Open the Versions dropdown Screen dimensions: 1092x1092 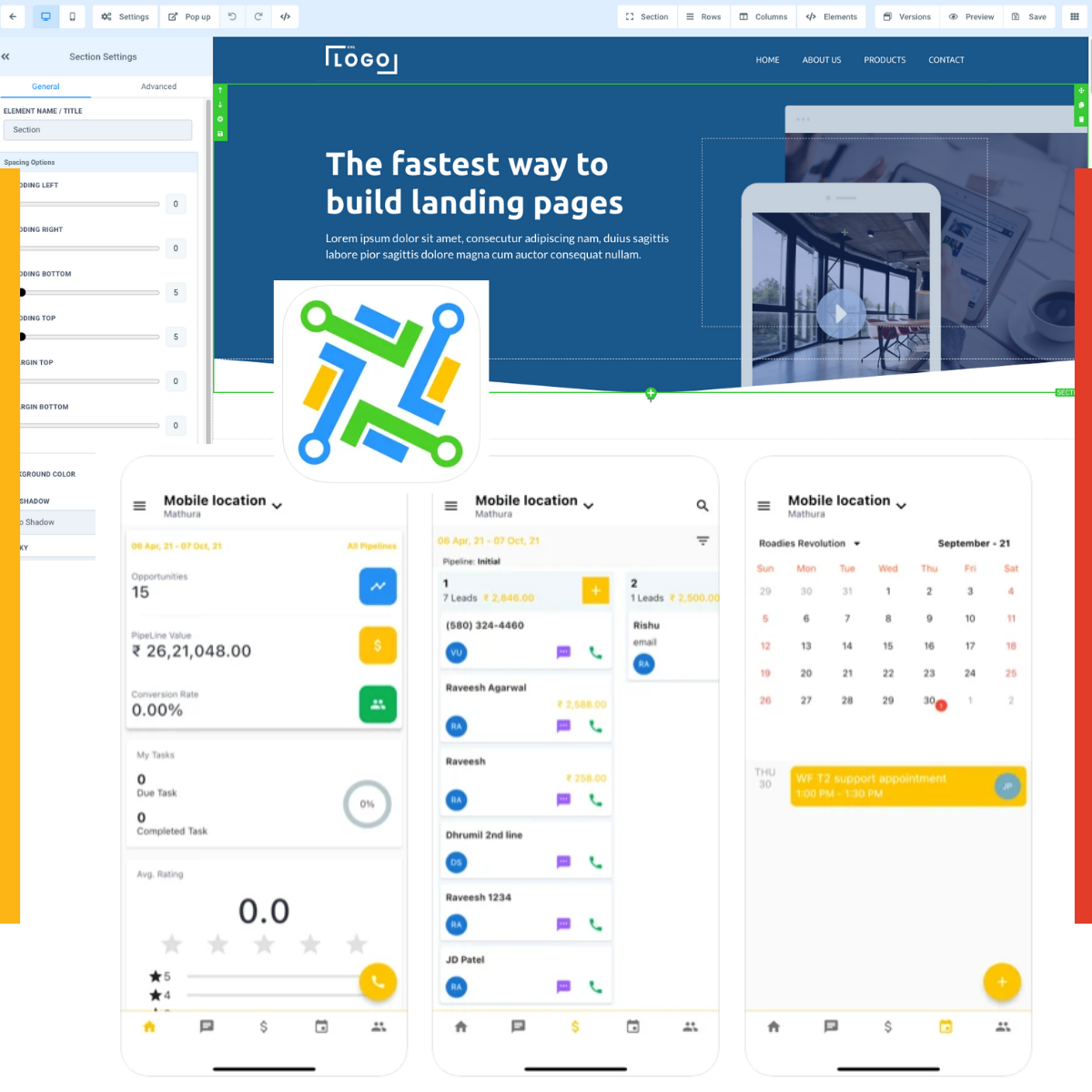905,16
